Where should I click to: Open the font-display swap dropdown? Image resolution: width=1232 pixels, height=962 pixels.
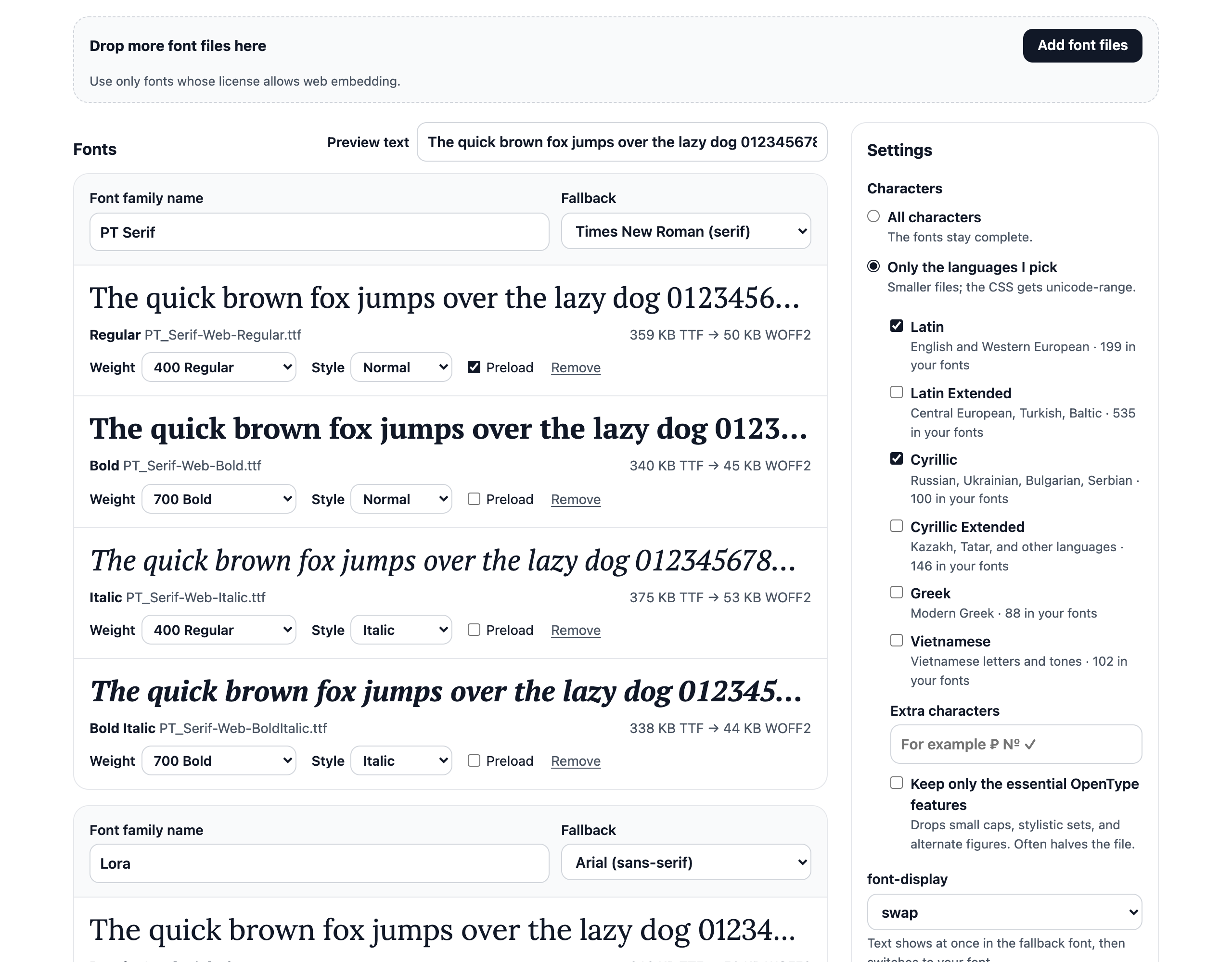(1004, 912)
